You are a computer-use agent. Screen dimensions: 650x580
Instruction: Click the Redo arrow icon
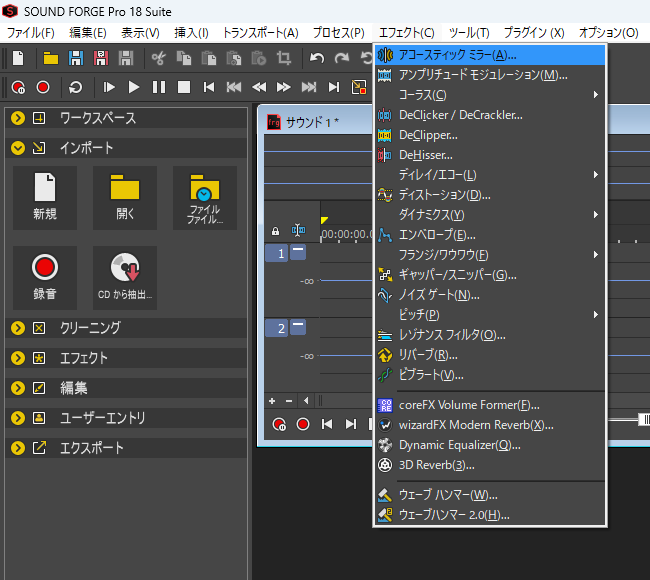(342, 58)
